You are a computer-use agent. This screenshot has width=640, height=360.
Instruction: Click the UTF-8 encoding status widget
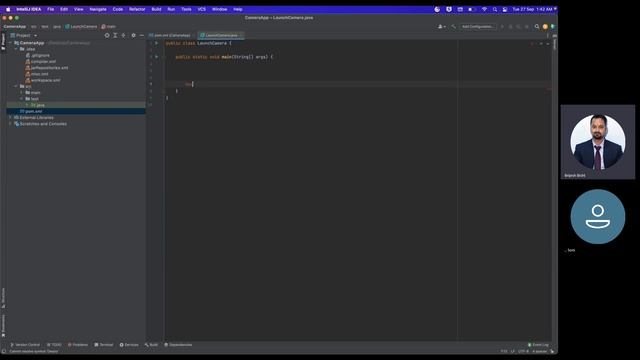pos(523,351)
